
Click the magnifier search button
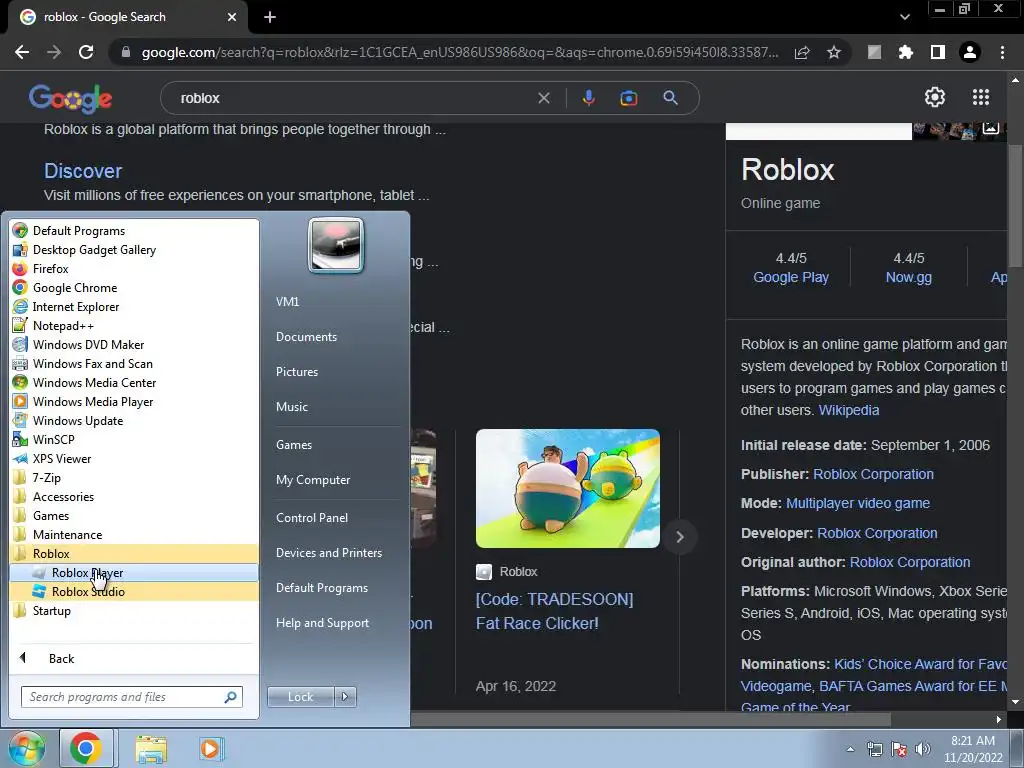(x=671, y=98)
